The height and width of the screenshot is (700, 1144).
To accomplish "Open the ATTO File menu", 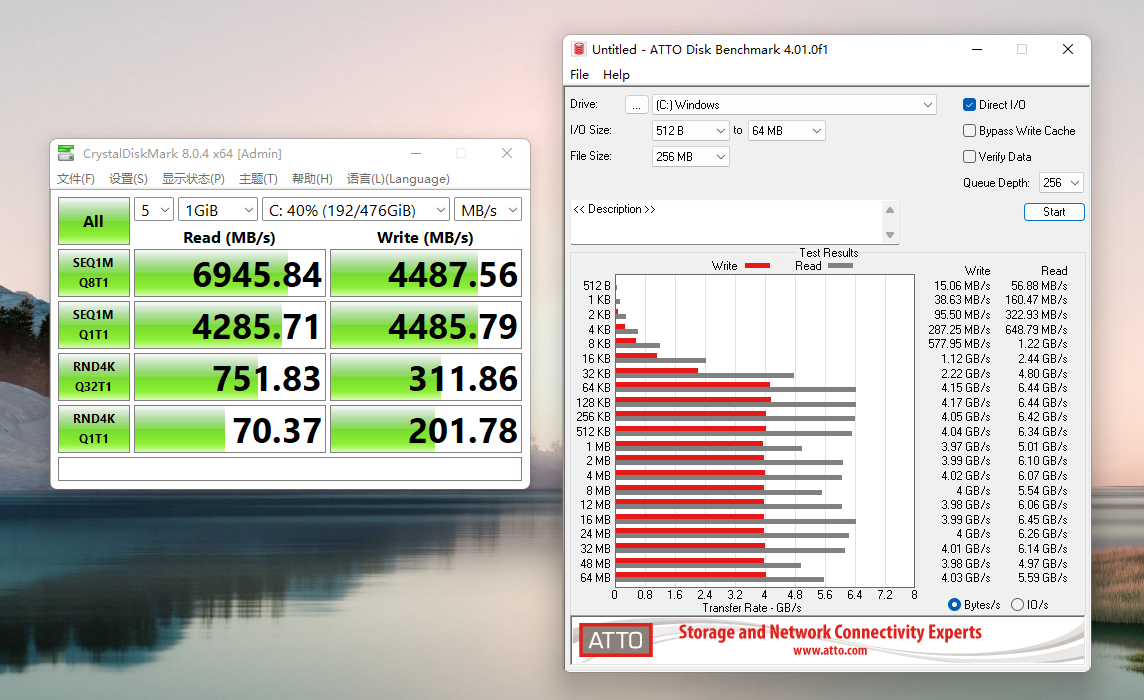I will coord(579,74).
